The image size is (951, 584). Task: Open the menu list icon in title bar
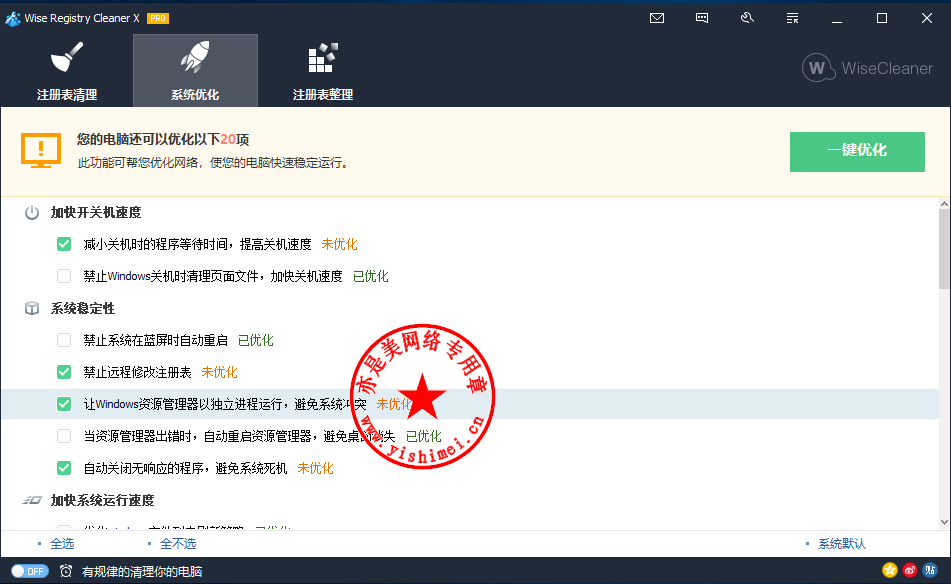(x=792, y=18)
